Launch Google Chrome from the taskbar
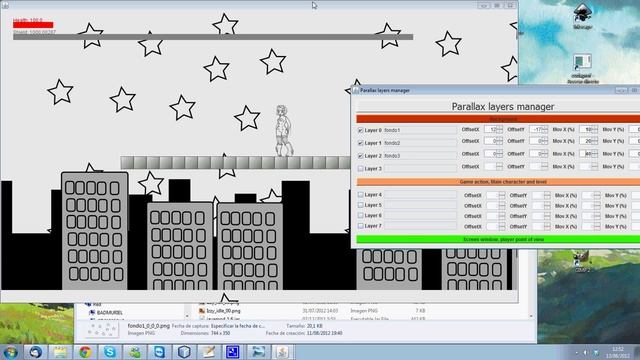Viewport: 640px width, 360px height. pyautogui.click(x=85, y=352)
